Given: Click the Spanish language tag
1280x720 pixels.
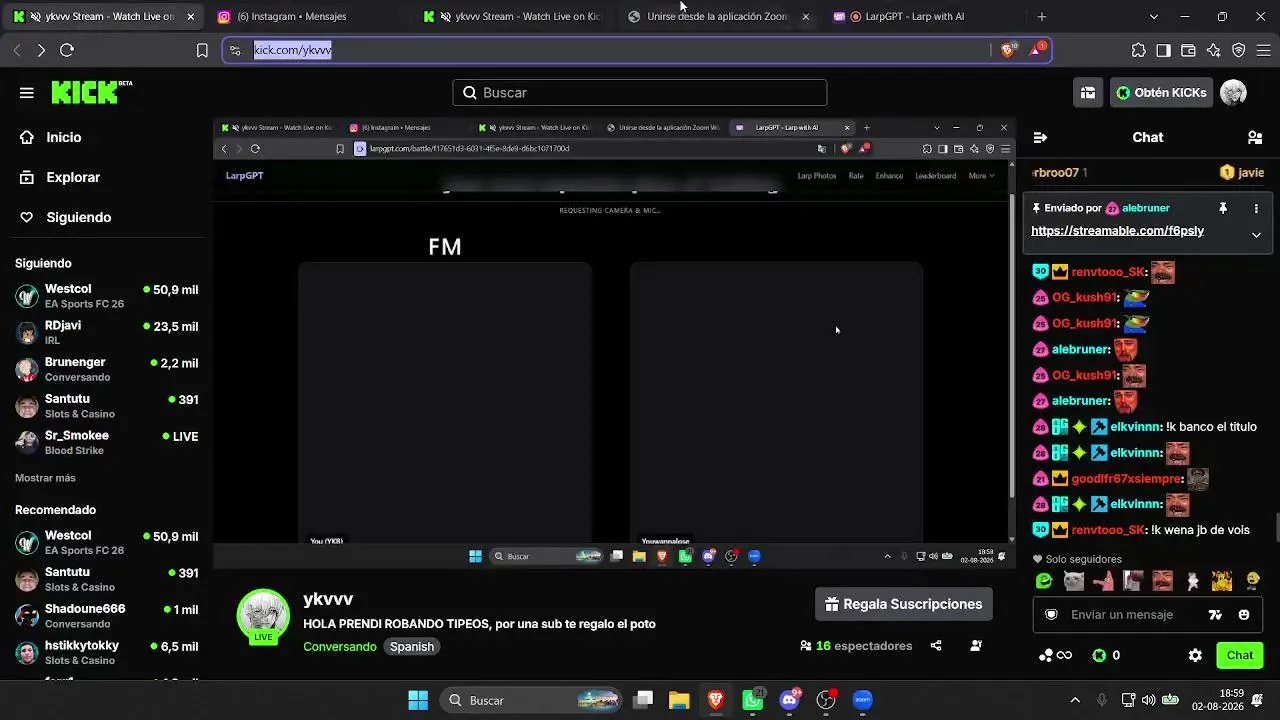Looking at the screenshot, I should coord(412,647).
